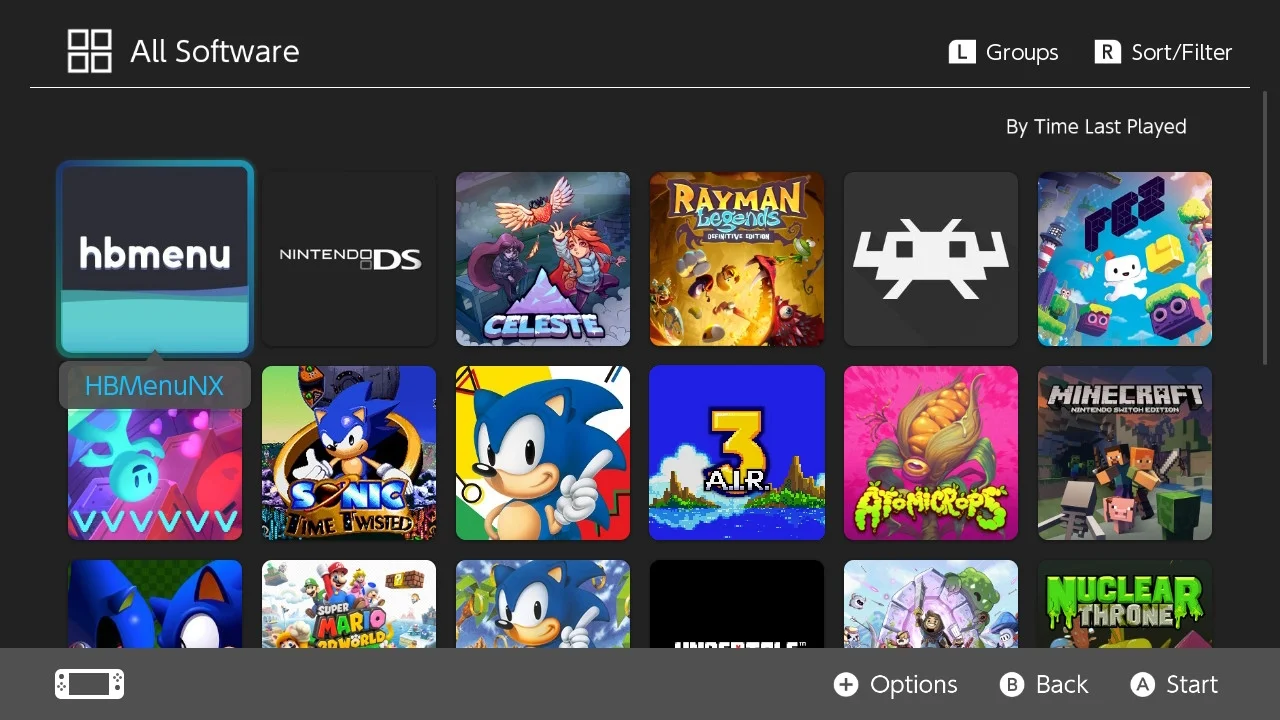Launch Sonic Time Twisted
The height and width of the screenshot is (720, 1280).
[349, 453]
